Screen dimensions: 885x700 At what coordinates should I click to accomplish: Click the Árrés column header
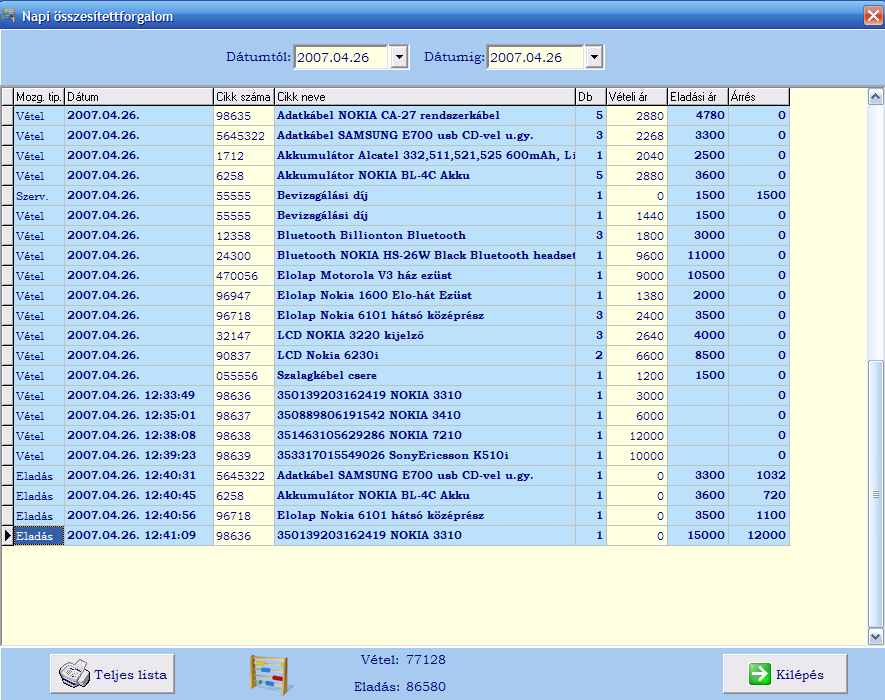coord(759,97)
